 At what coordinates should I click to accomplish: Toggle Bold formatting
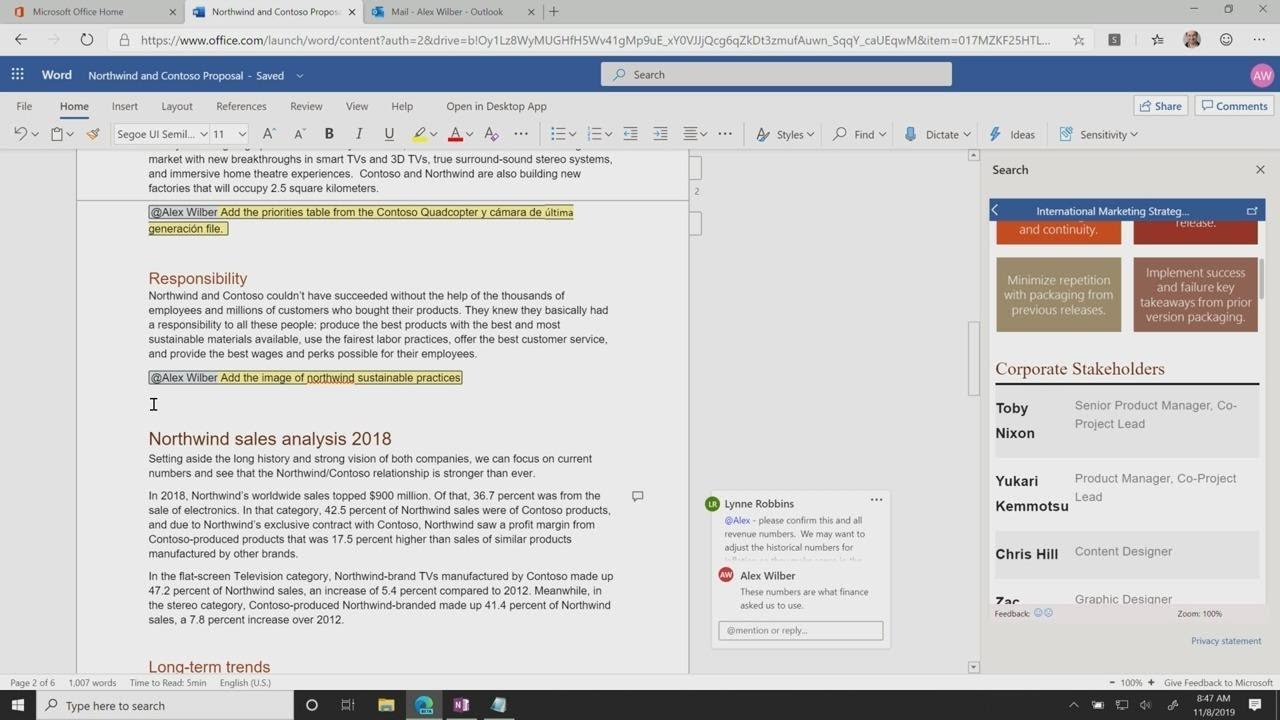[x=329, y=134]
